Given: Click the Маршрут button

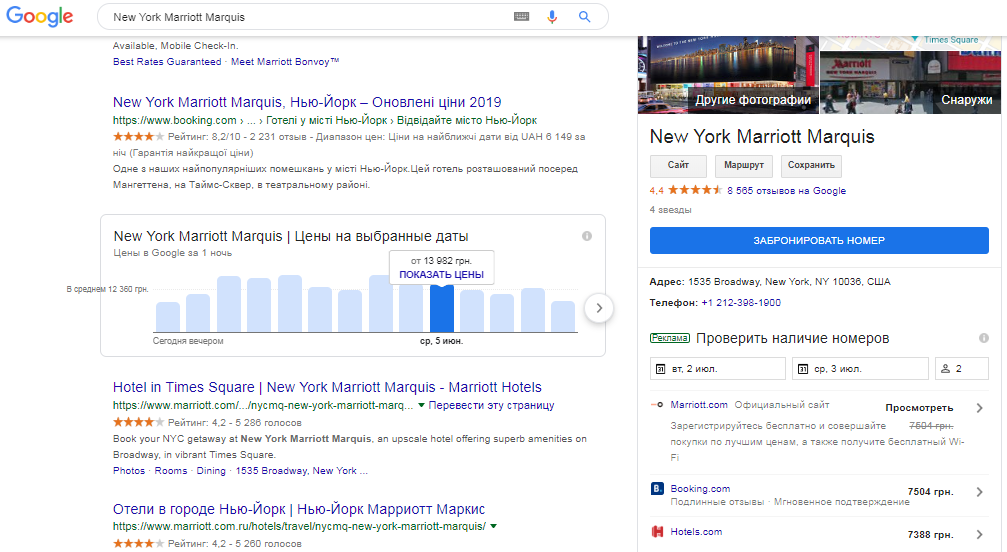Looking at the screenshot, I should (x=744, y=166).
